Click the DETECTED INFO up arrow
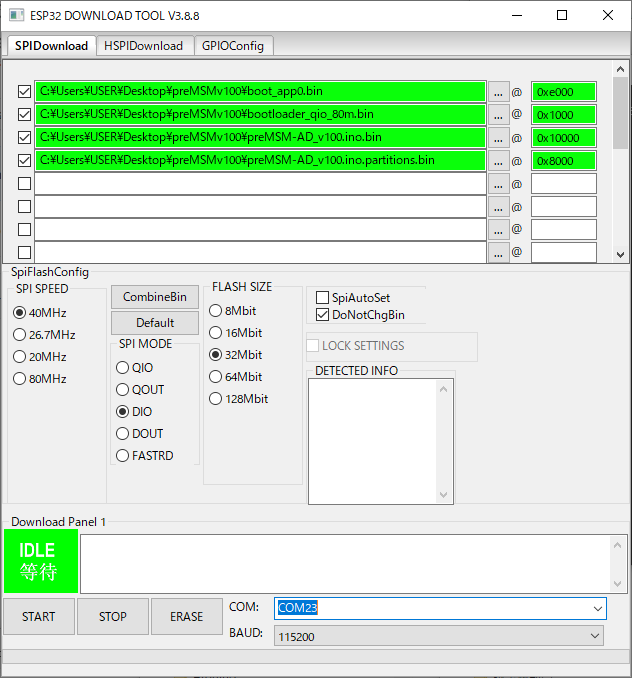This screenshot has width=632, height=678. click(x=444, y=389)
